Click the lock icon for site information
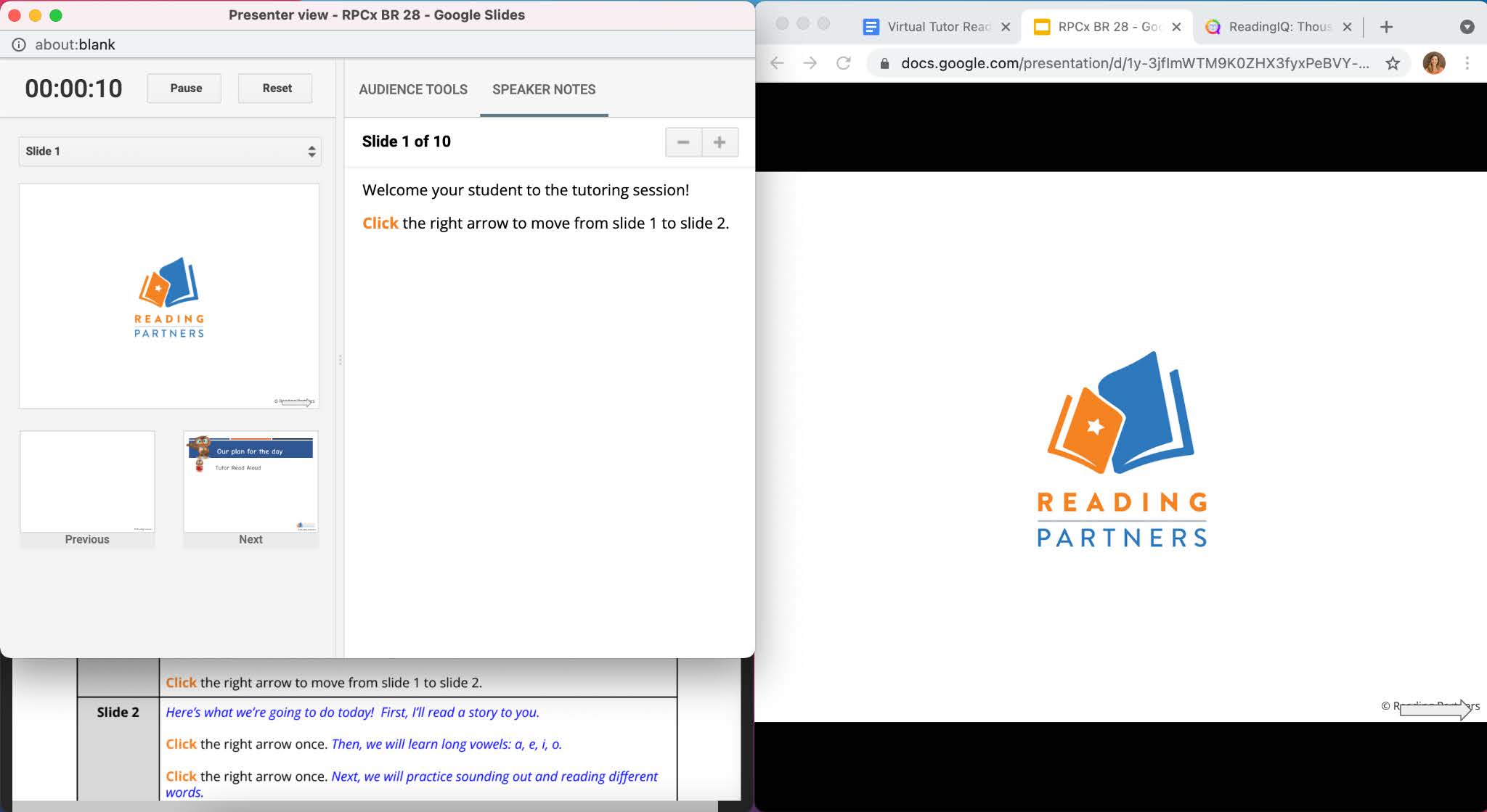Viewport: 1487px width, 812px height. 884,64
